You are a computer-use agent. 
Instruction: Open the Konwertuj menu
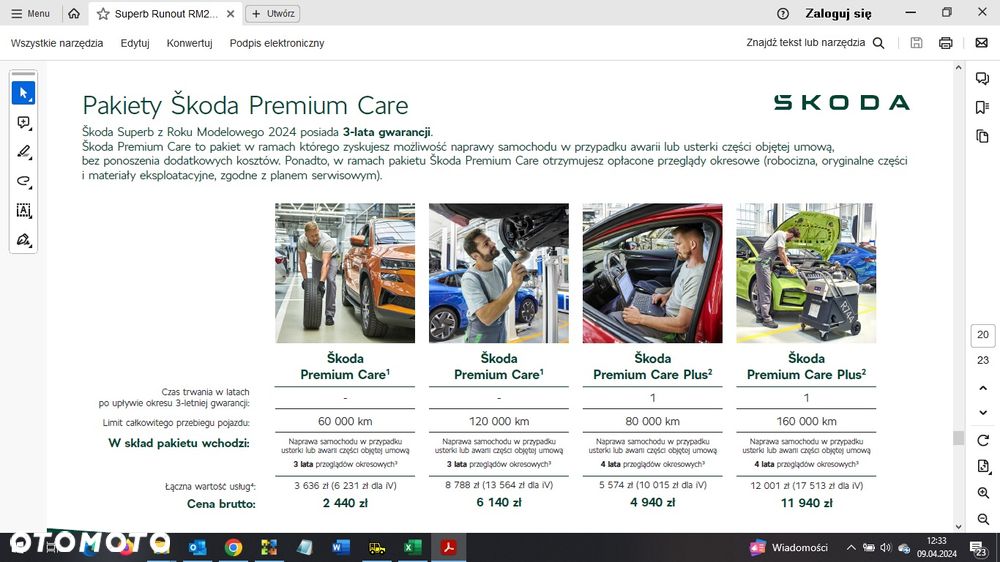click(x=189, y=43)
